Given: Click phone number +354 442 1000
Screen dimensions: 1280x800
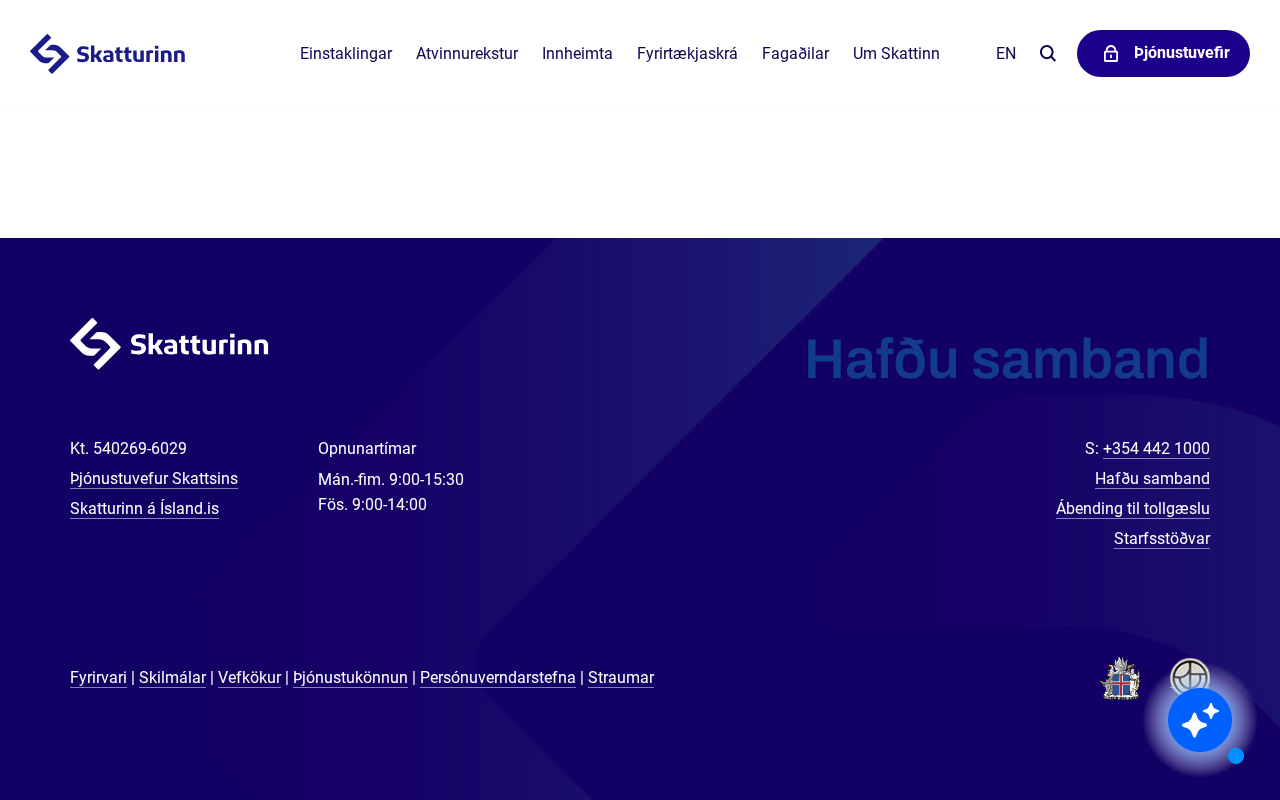Looking at the screenshot, I should (1156, 449).
